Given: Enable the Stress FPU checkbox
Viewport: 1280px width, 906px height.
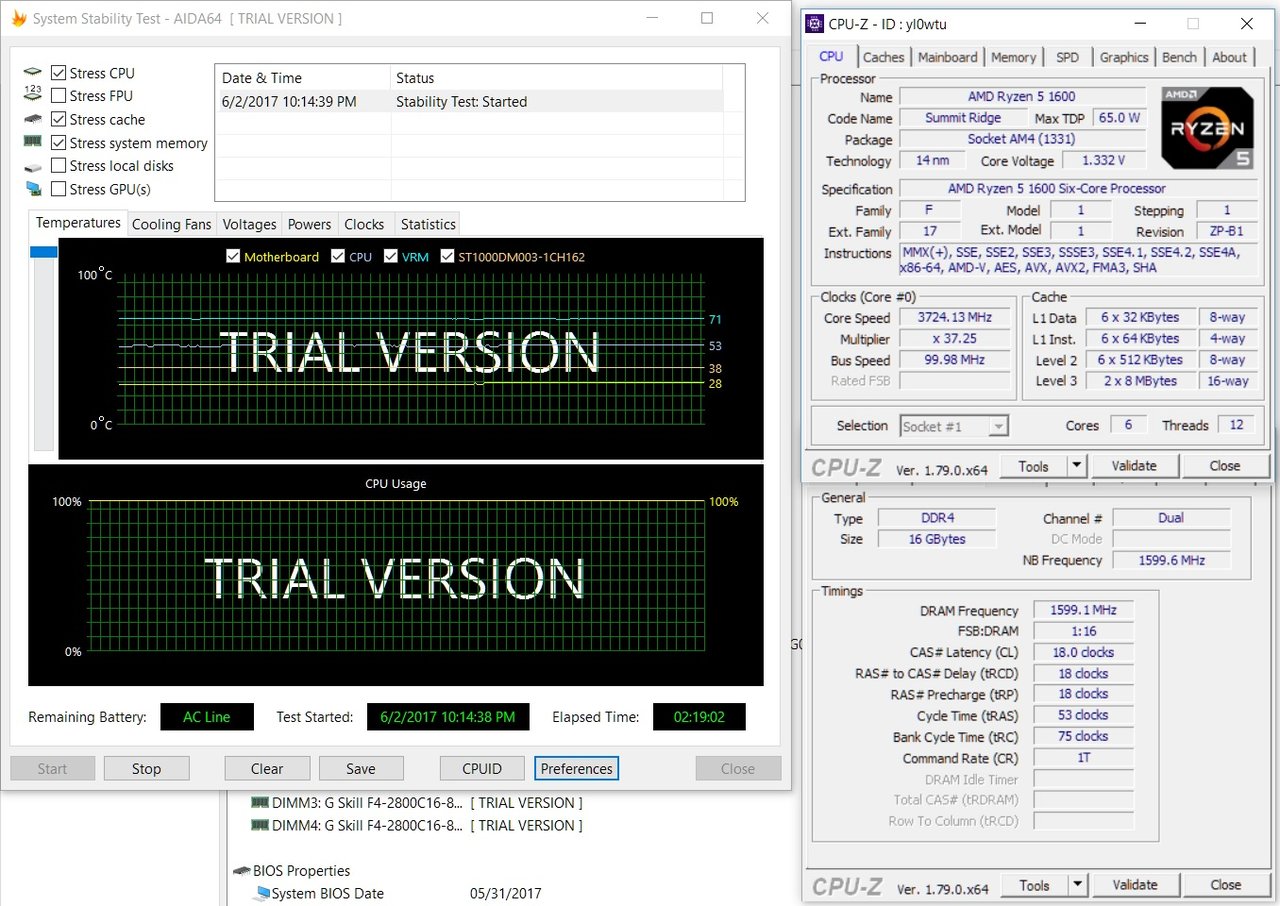Looking at the screenshot, I should point(59,96).
